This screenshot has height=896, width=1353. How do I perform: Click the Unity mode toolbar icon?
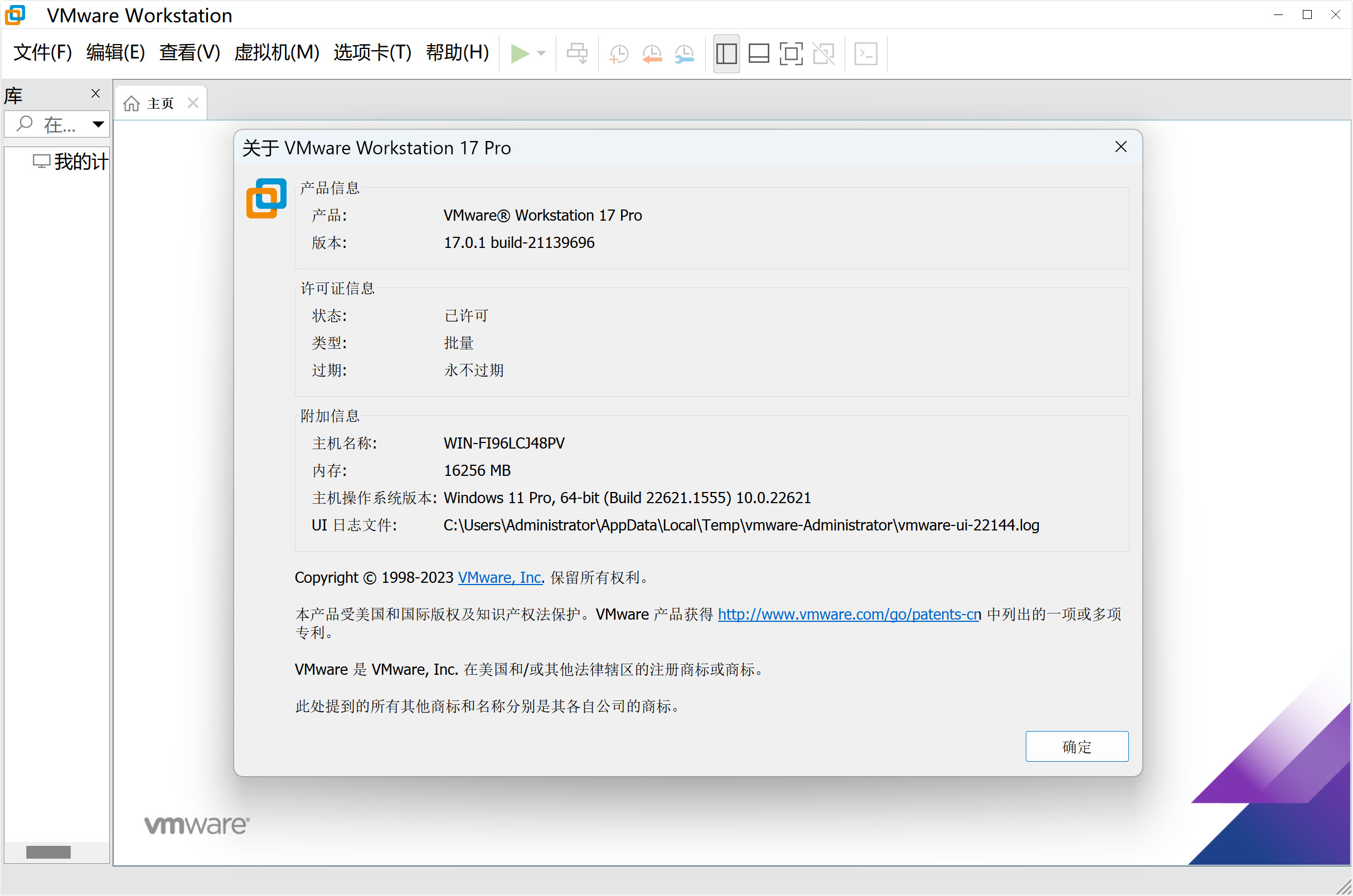[824, 53]
